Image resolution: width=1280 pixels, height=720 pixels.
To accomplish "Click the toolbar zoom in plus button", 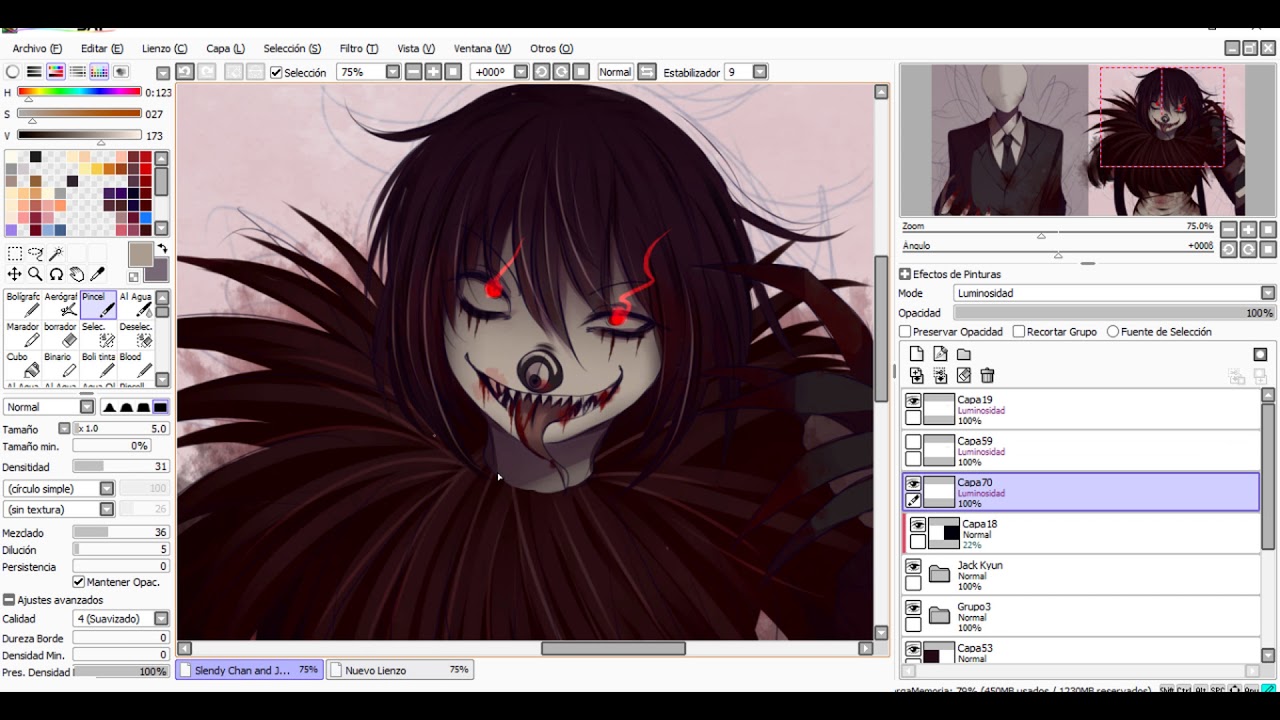I will coord(433,72).
